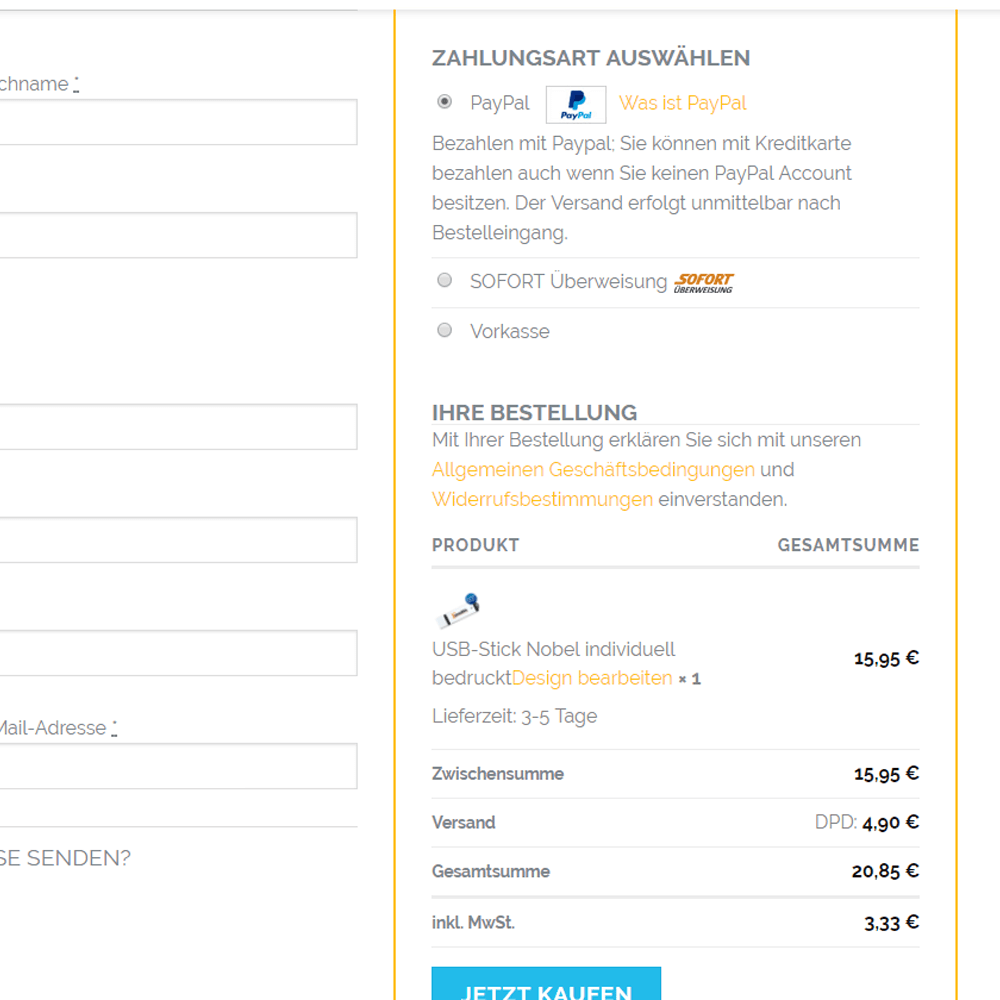Viewport: 1000px width, 1000px height.
Task: Open the Widerrufsbestimmungen link
Action: (542, 500)
